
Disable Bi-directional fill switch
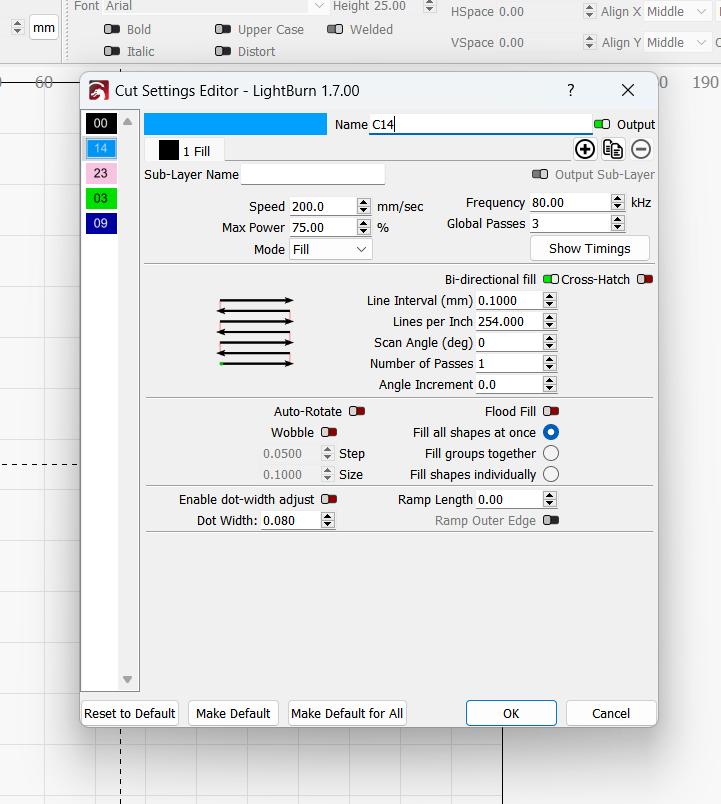pyautogui.click(x=551, y=279)
